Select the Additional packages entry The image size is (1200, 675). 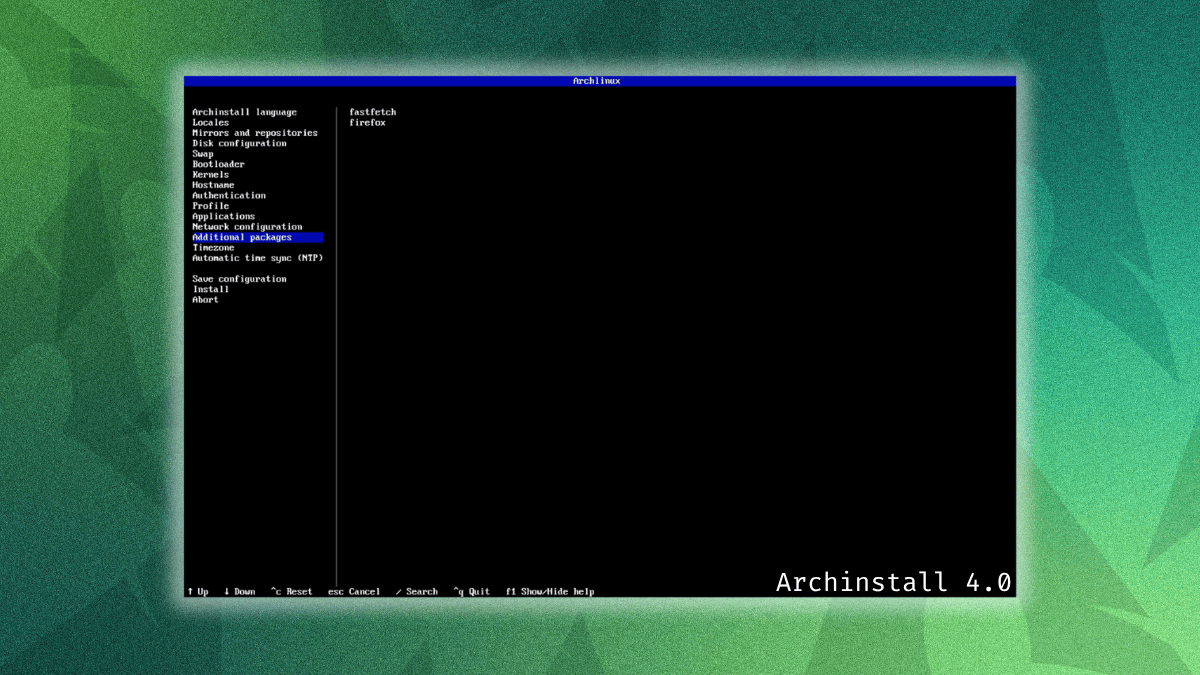tap(245, 237)
